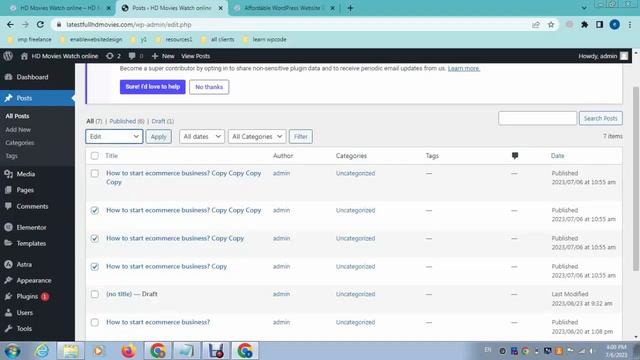Open File Explorer from the taskbar
640x360 pixels.
point(71,351)
